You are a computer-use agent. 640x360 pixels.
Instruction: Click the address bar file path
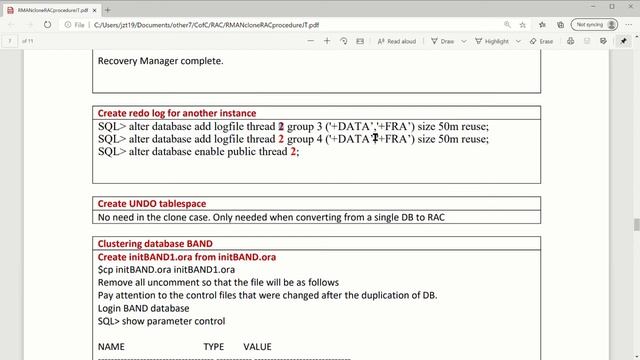(x=207, y=25)
